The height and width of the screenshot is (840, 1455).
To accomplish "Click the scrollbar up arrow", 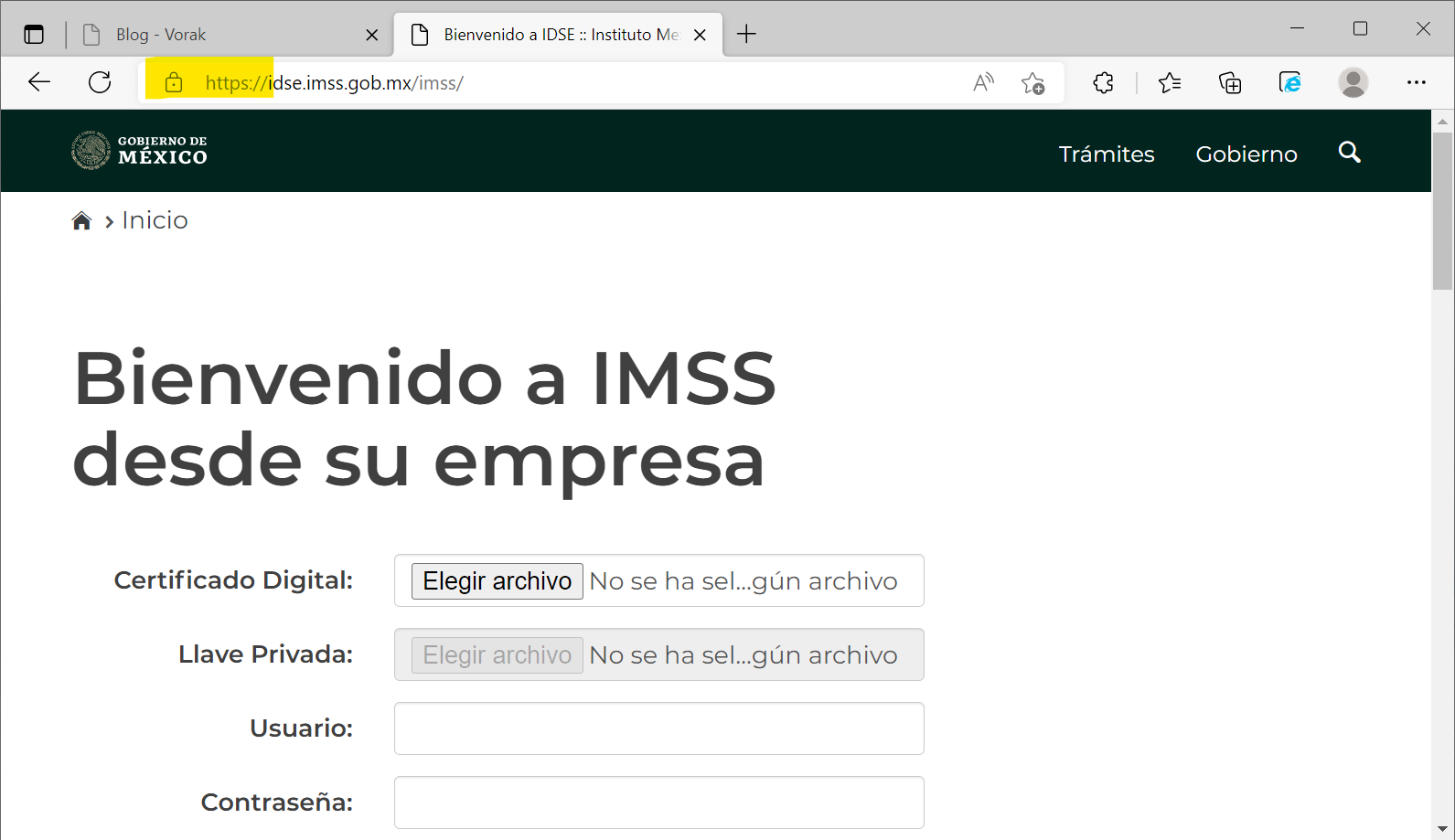I will tap(1442, 121).
